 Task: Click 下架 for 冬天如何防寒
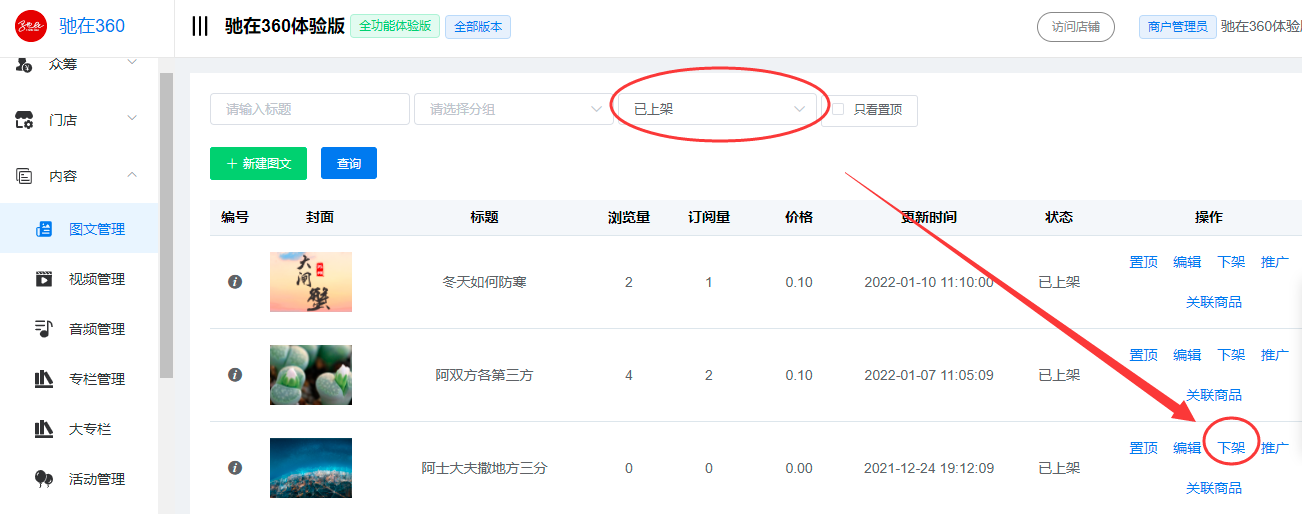tap(1231, 262)
